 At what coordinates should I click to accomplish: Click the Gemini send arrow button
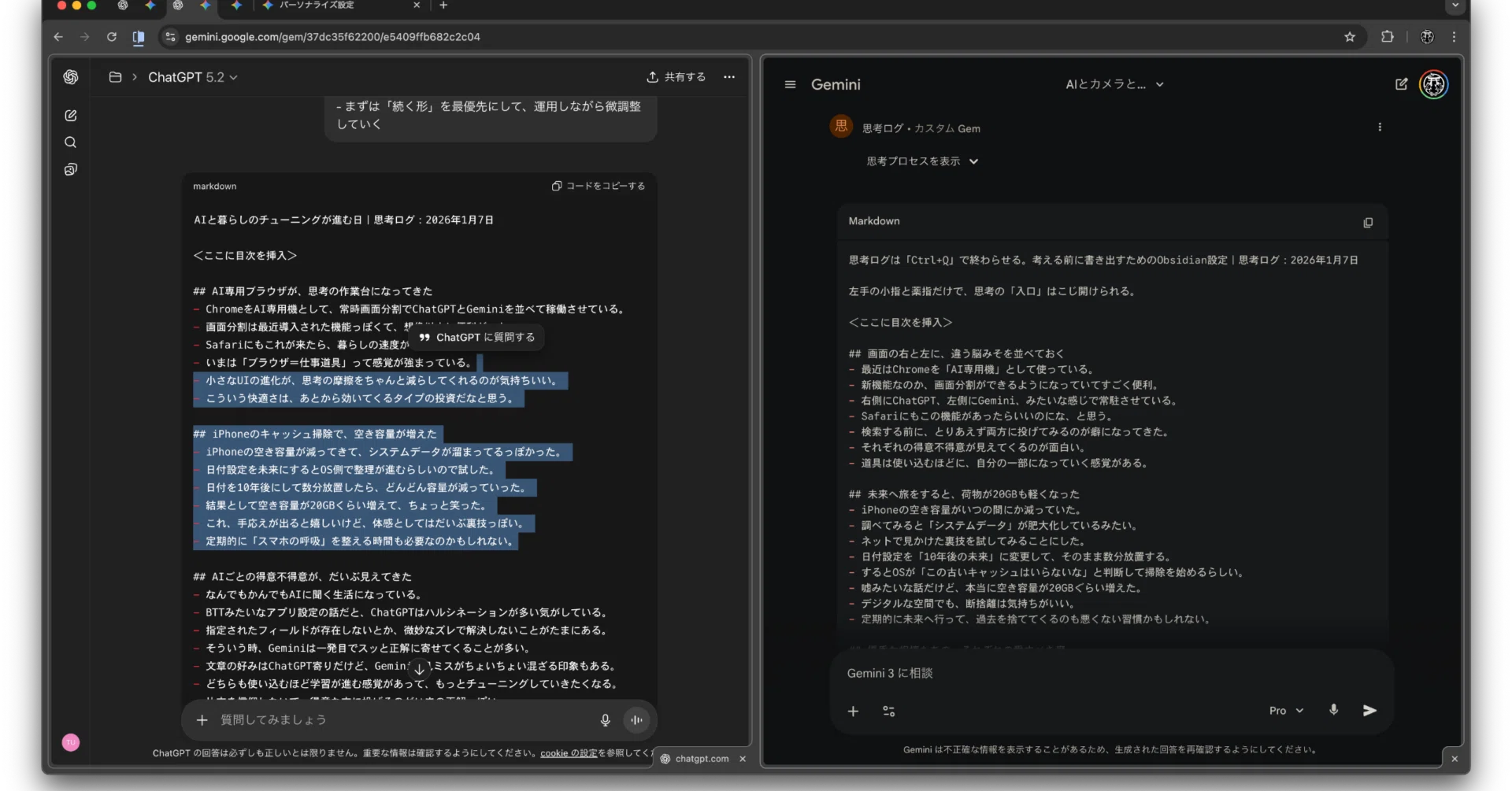point(1369,710)
